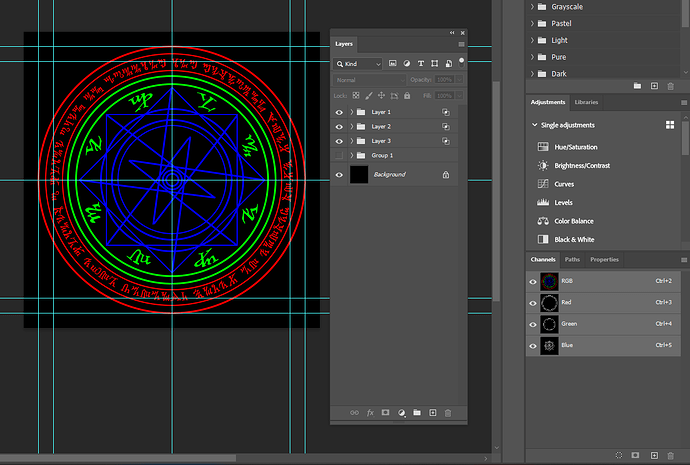Open the Channels panel menu
This screenshot has height=465, width=690.
[x=684, y=260]
